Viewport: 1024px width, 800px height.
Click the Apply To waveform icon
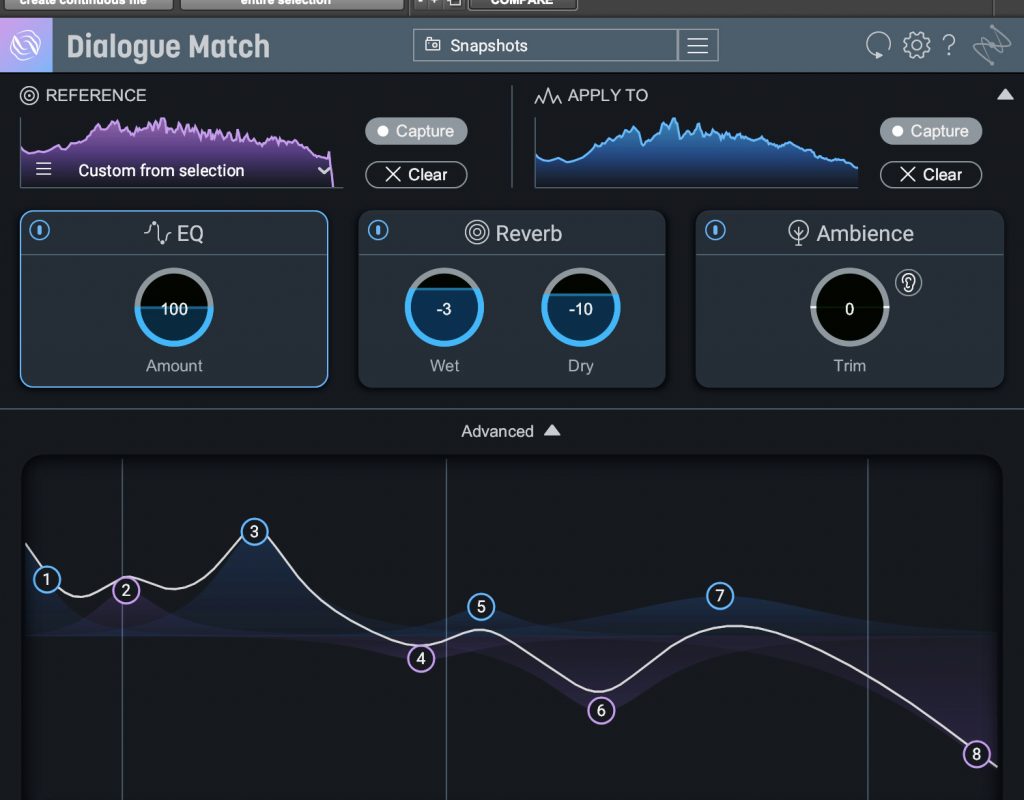(x=547, y=96)
